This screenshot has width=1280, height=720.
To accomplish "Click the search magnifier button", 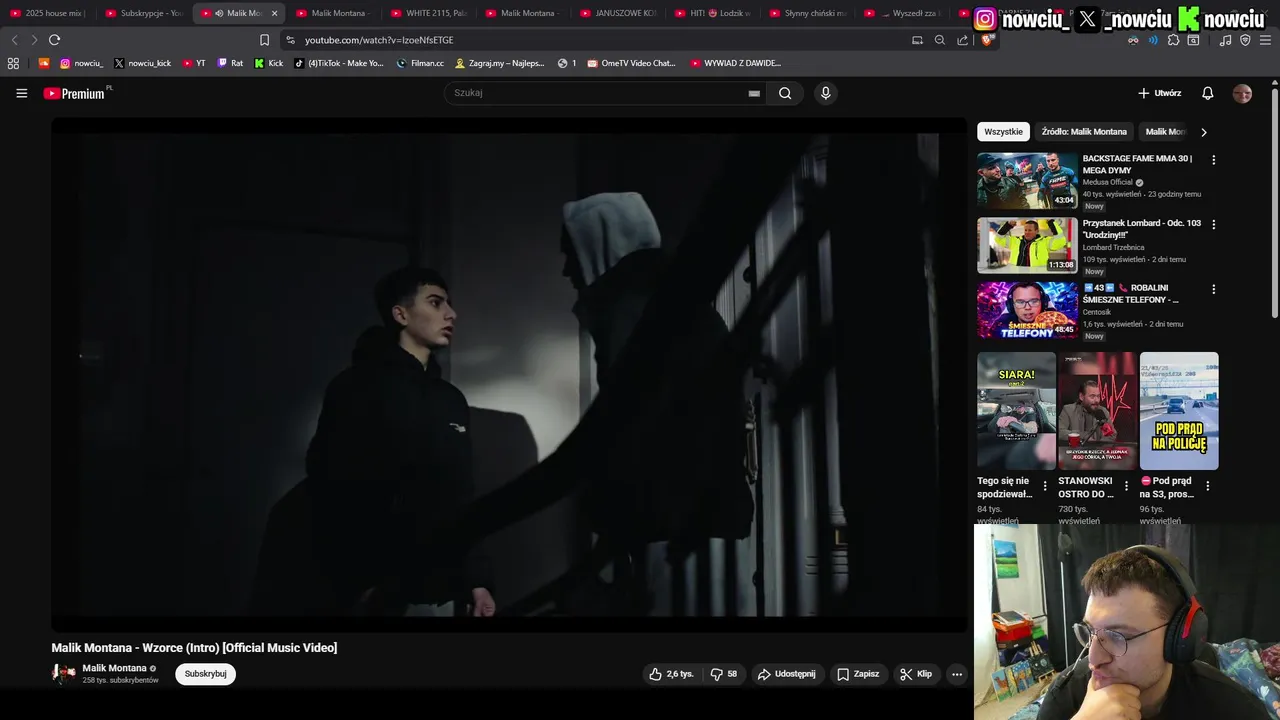I will (x=785, y=93).
